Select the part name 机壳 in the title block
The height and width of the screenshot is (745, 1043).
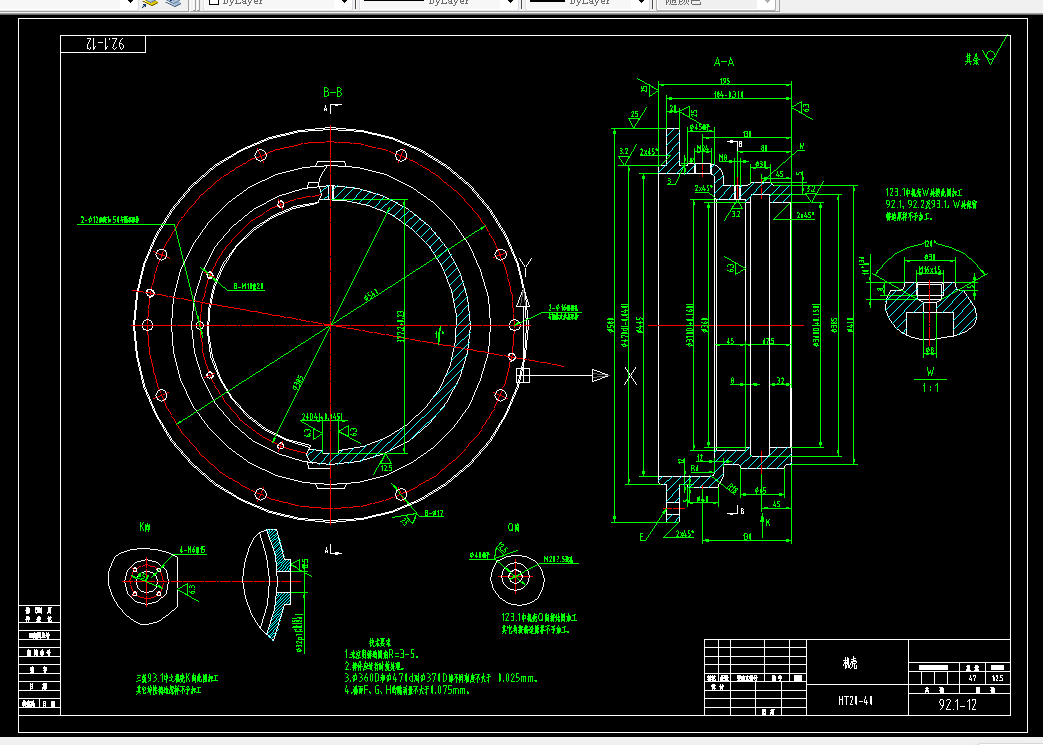coord(850,663)
